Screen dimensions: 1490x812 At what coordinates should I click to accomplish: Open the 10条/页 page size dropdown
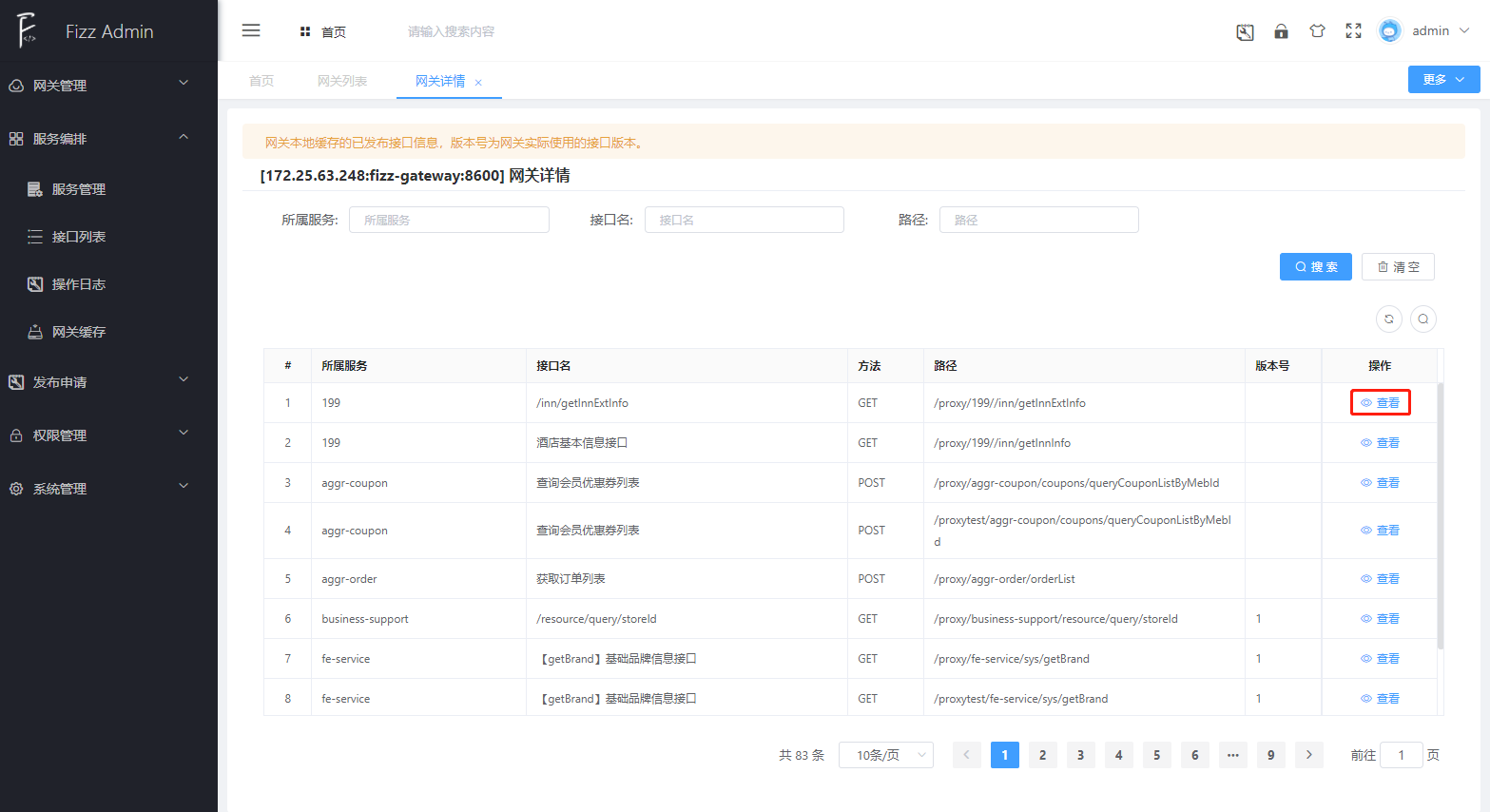coord(885,755)
